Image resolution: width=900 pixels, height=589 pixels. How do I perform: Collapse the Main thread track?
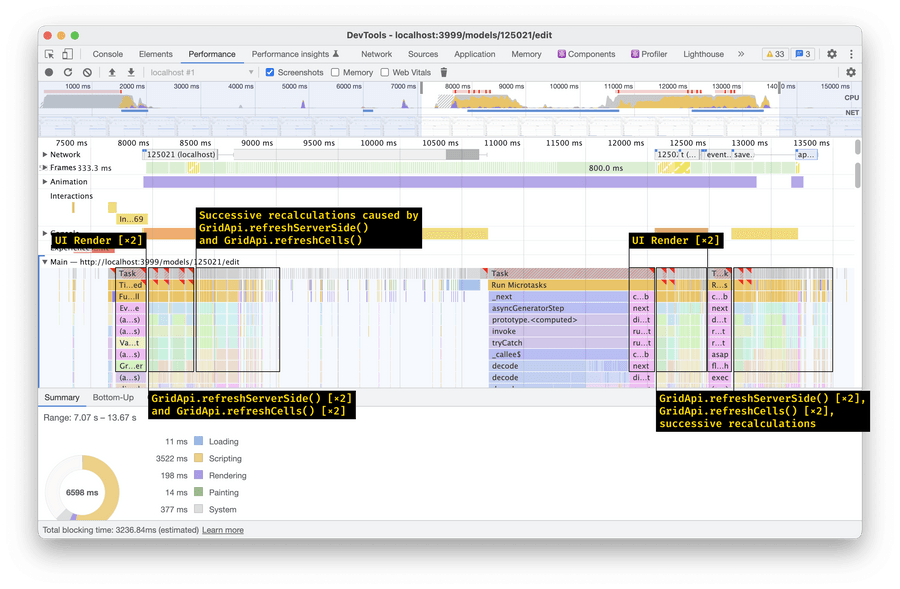(x=45, y=261)
